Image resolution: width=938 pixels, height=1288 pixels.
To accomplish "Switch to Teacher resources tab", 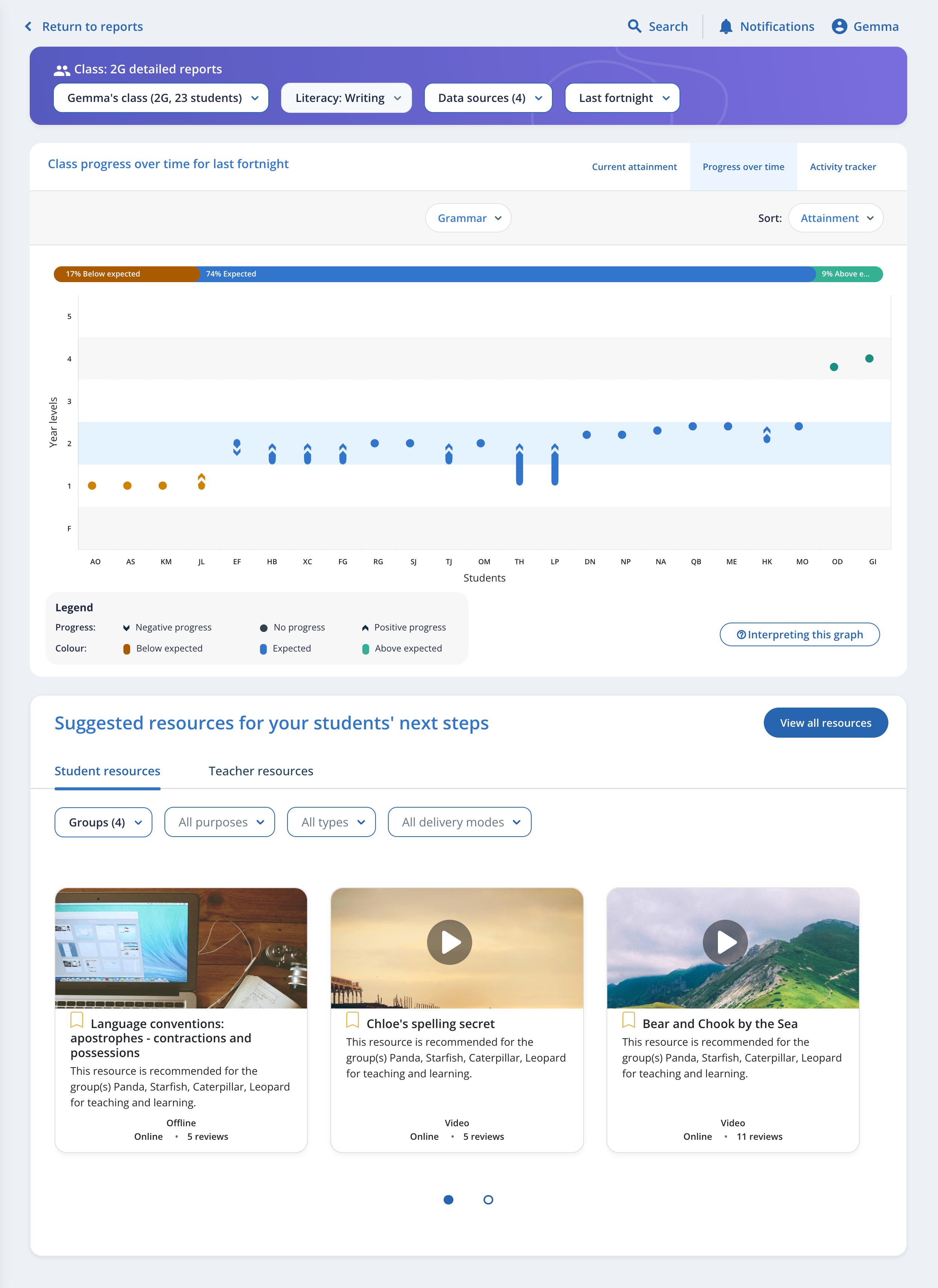I will [x=261, y=771].
